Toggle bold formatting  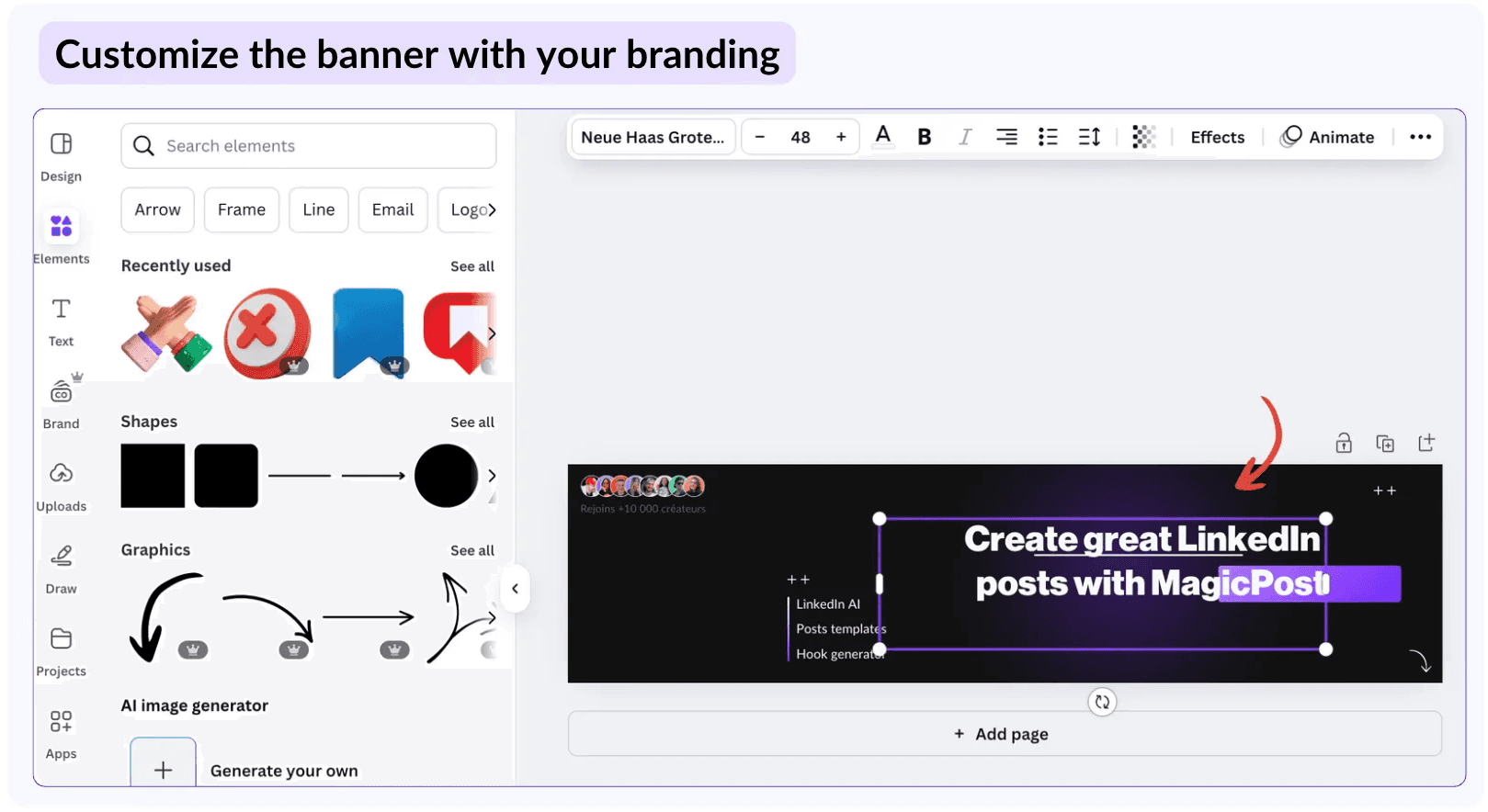point(925,138)
